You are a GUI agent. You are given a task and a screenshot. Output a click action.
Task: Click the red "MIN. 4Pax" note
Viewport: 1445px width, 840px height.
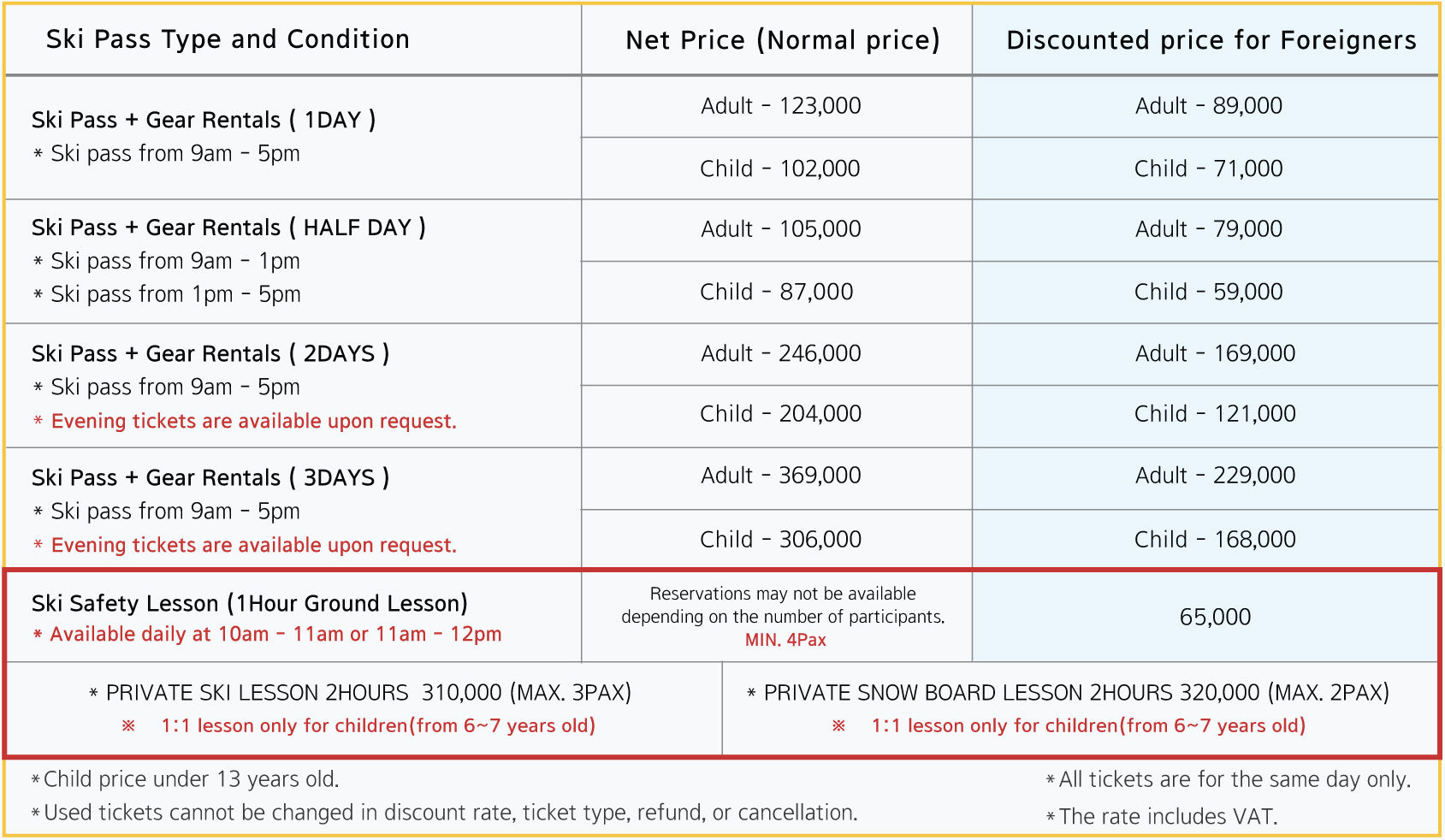pos(785,640)
